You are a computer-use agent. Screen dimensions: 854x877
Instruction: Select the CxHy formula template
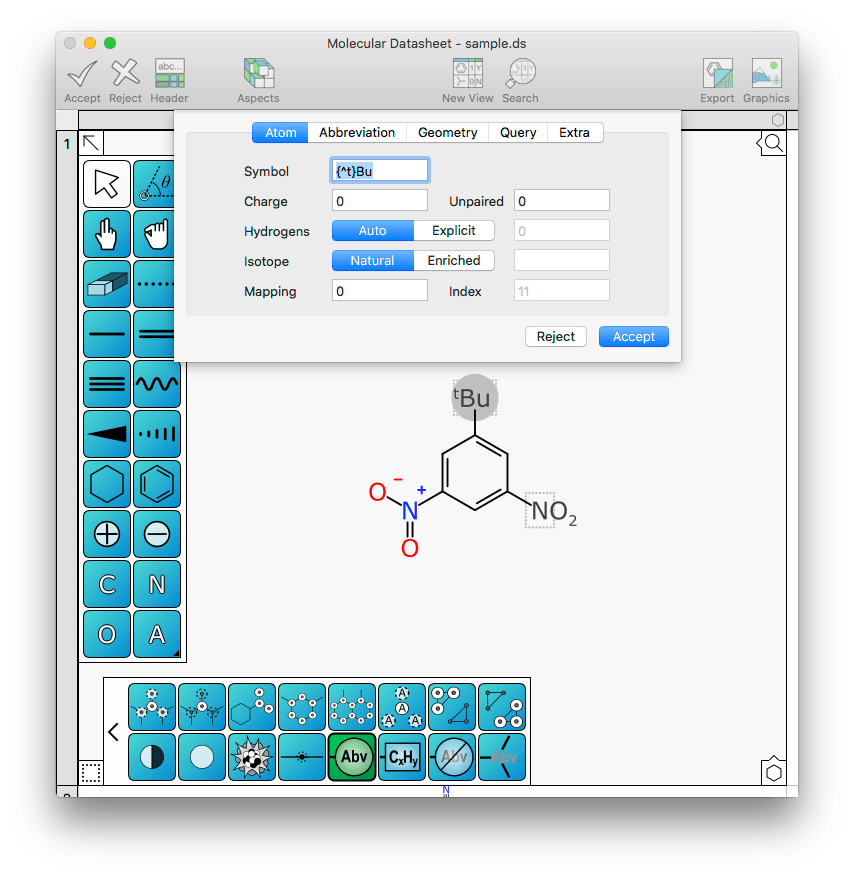pos(402,757)
